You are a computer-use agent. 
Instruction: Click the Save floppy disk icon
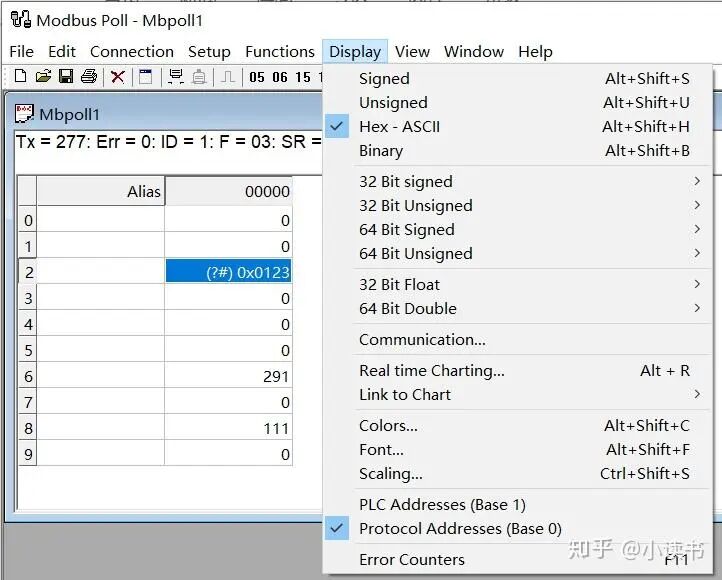point(66,76)
